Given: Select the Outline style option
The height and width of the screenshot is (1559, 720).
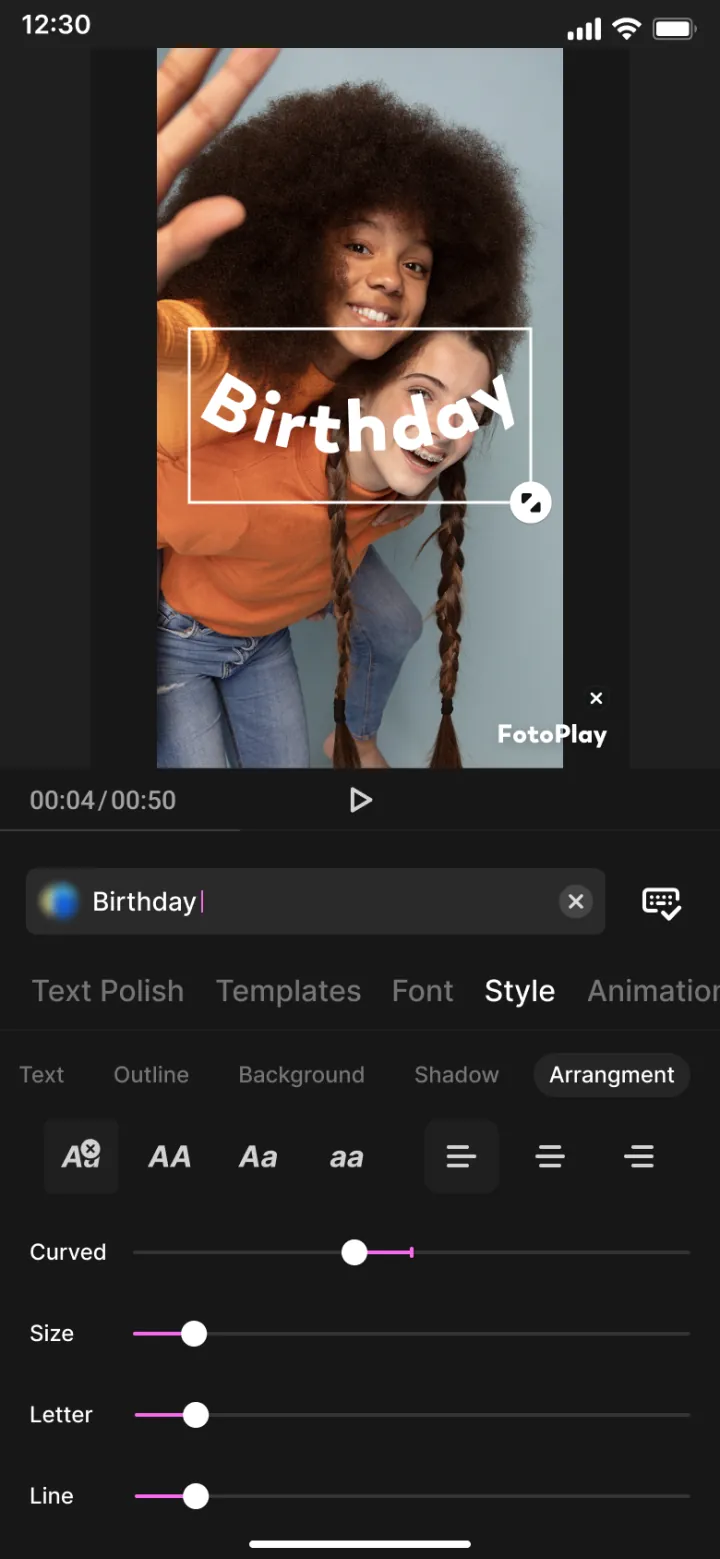Looking at the screenshot, I should (x=151, y=1075).
